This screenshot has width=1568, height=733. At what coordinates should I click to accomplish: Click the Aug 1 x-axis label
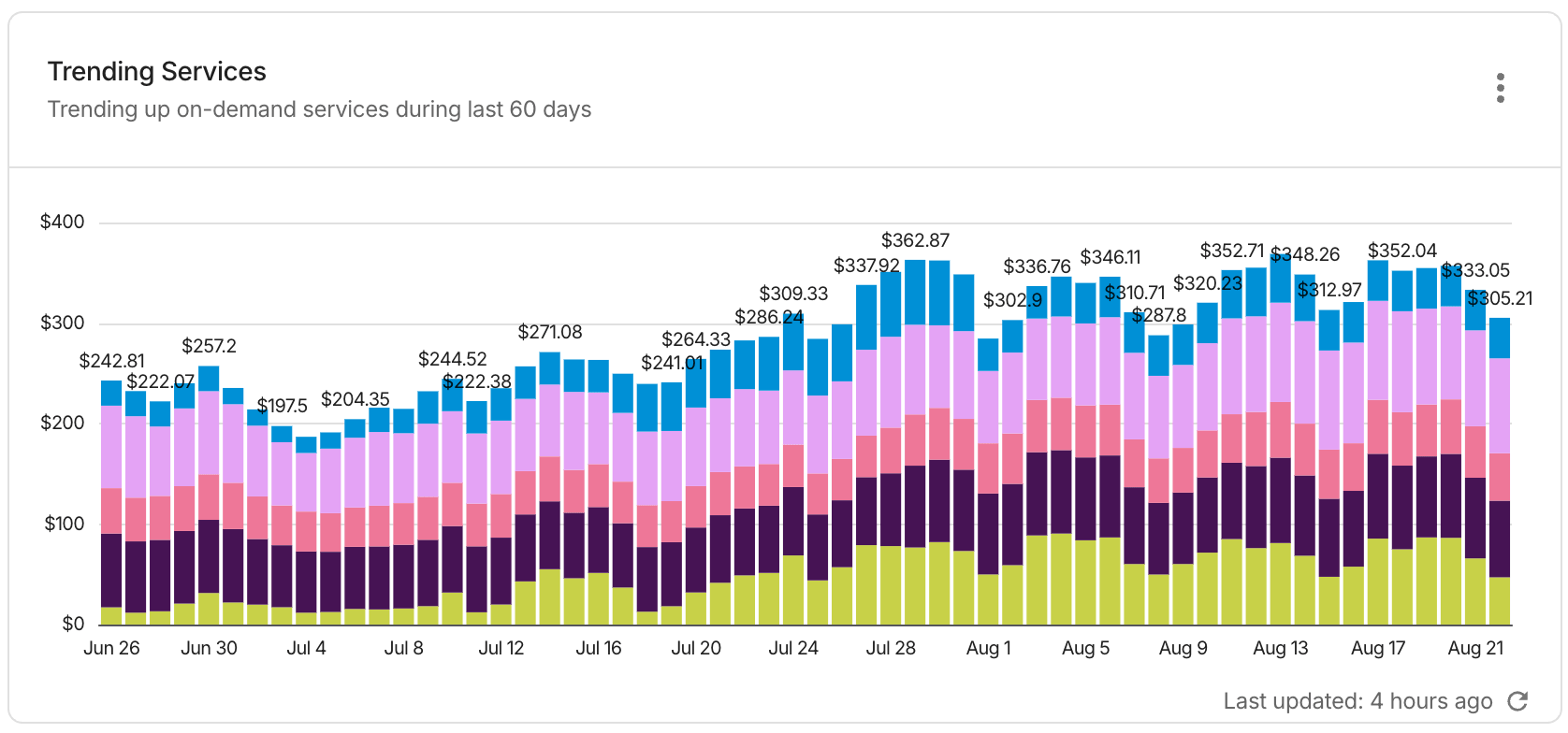pos(988,648)
